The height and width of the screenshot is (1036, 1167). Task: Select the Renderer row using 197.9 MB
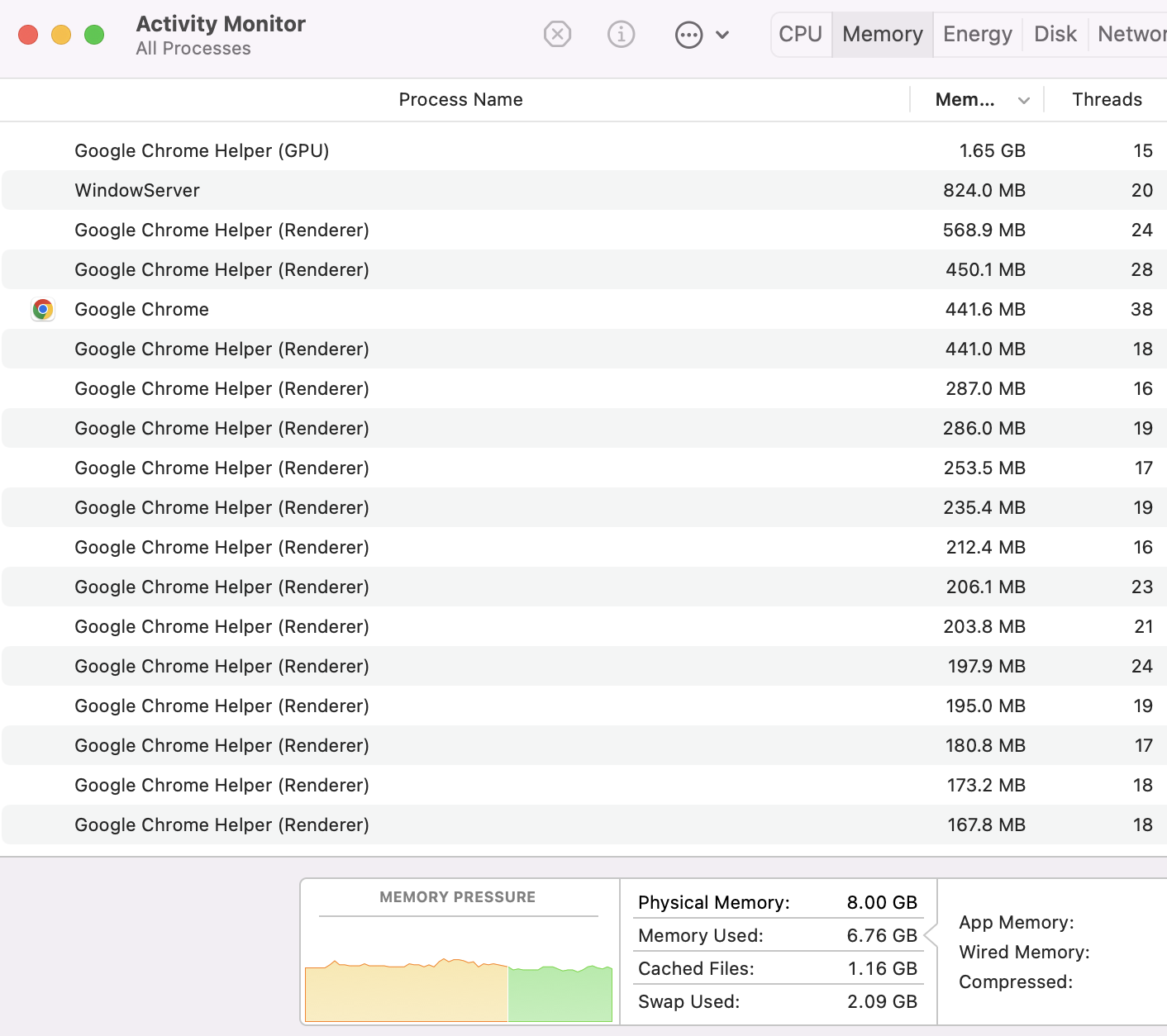(583, 666)
